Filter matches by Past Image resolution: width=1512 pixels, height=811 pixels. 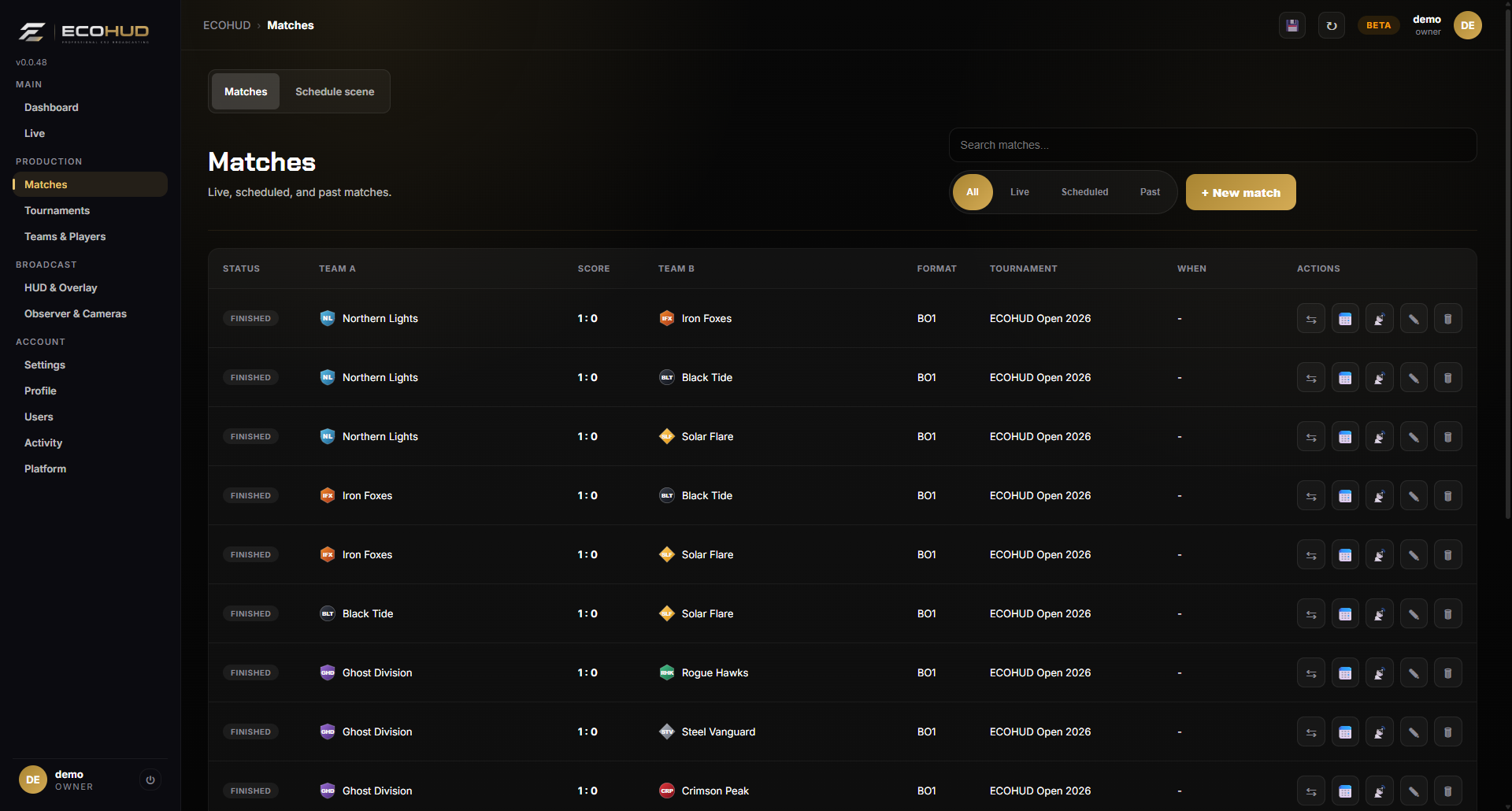point(1150,192)
